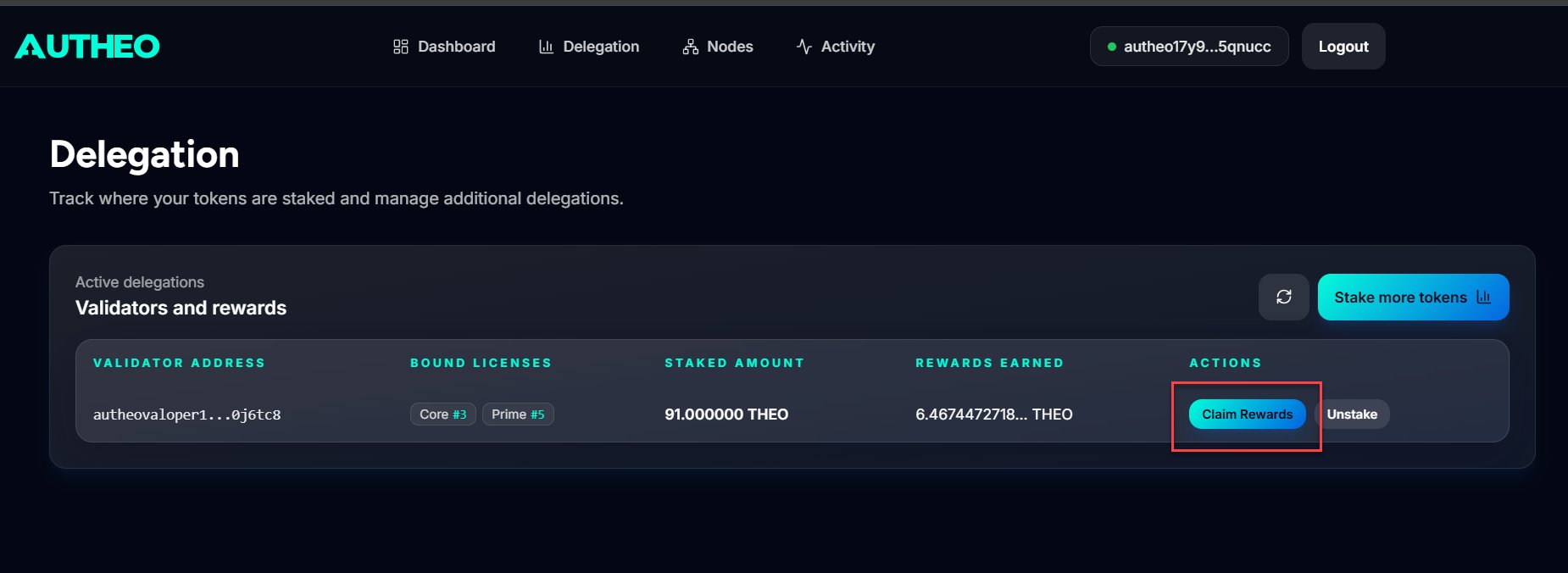This screenshot has width=1568, height=573.
Task: Click validator address autheovaloper1...0j6tc8
Action: pyautogui.click(x=186, y=414)
